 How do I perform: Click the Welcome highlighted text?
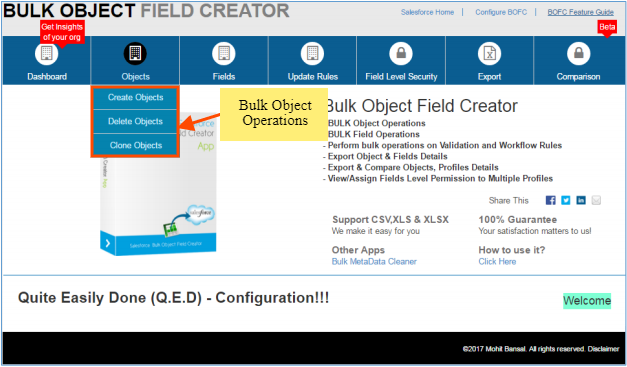pos(587,301)
